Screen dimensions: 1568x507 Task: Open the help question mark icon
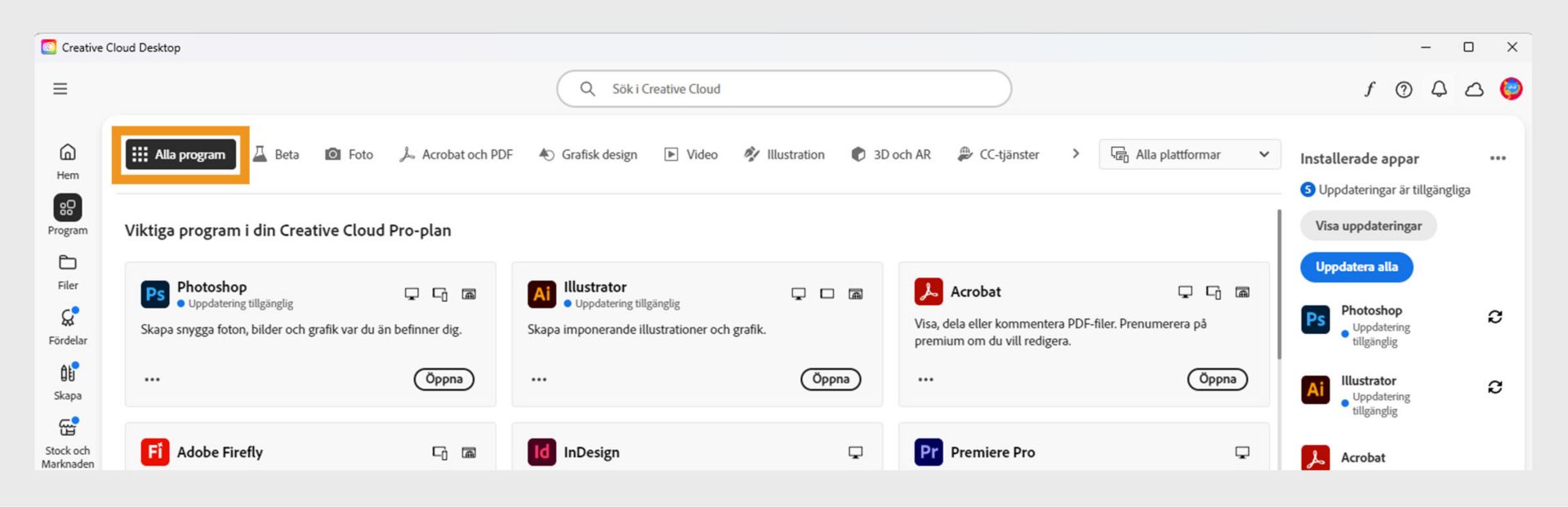[x=1404, y=89]
